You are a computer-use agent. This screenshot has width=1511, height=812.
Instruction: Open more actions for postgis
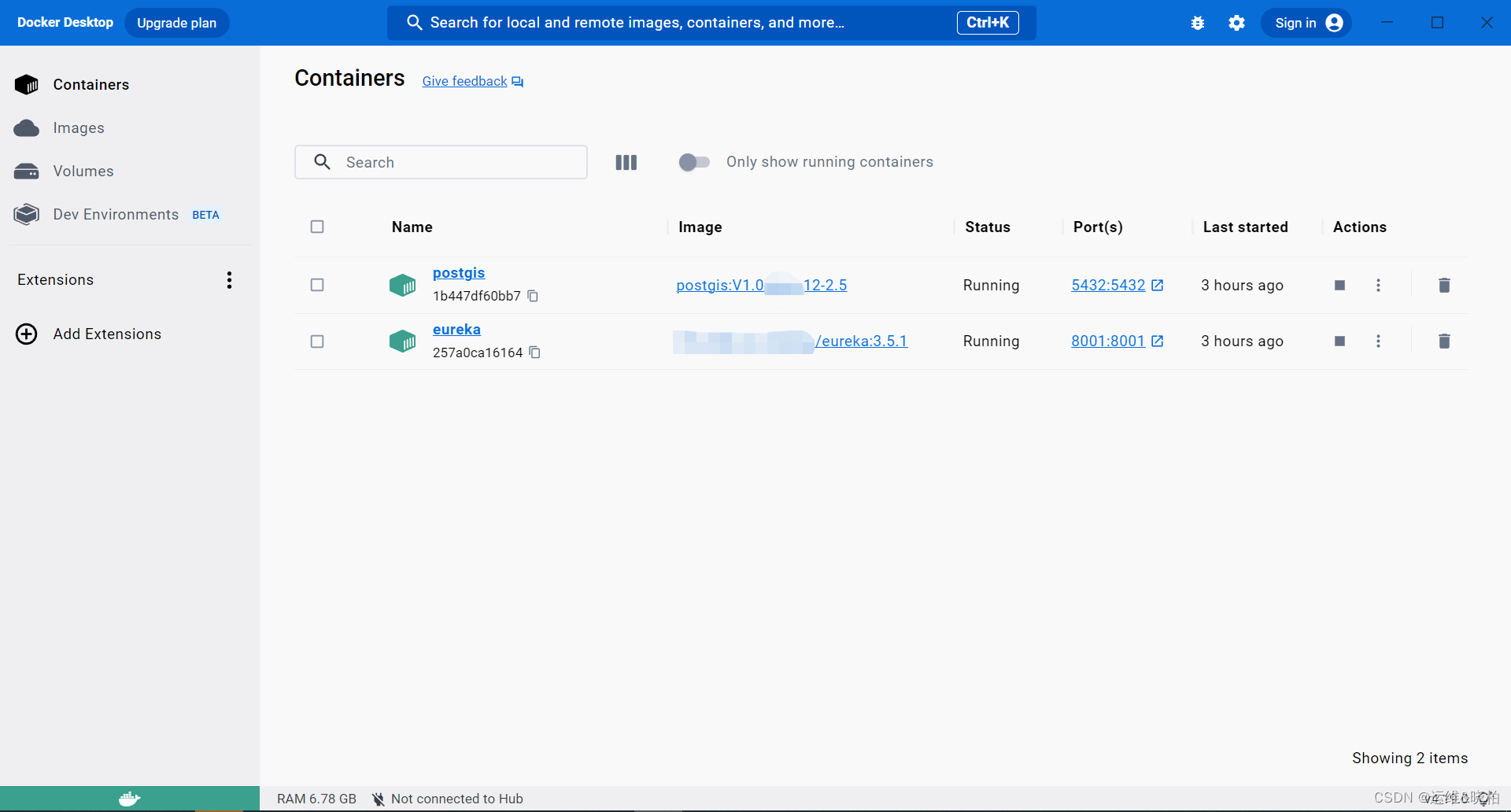(x=1378, y=285)
